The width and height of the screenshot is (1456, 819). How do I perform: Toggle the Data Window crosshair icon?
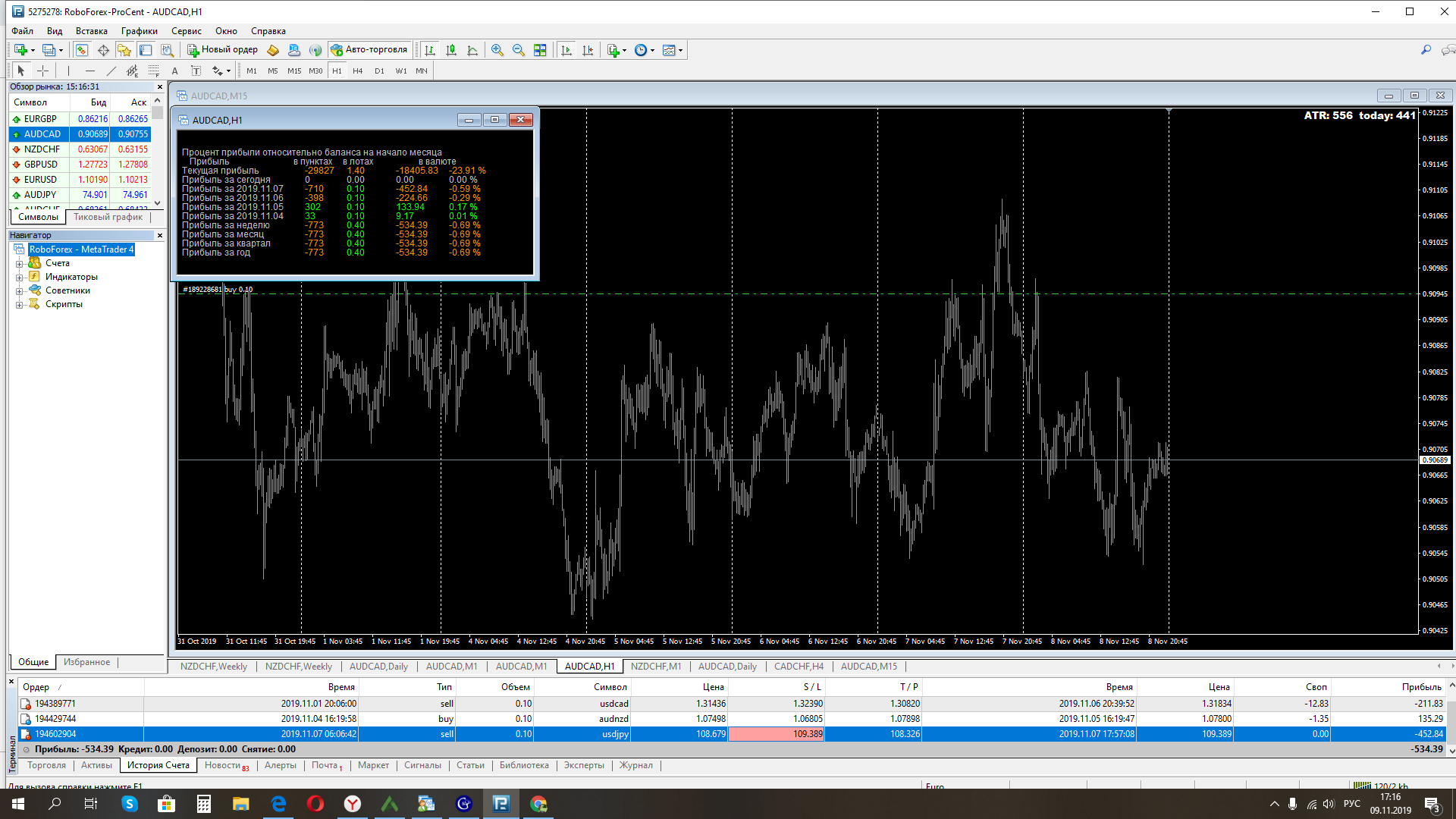(x=103, y=50)
